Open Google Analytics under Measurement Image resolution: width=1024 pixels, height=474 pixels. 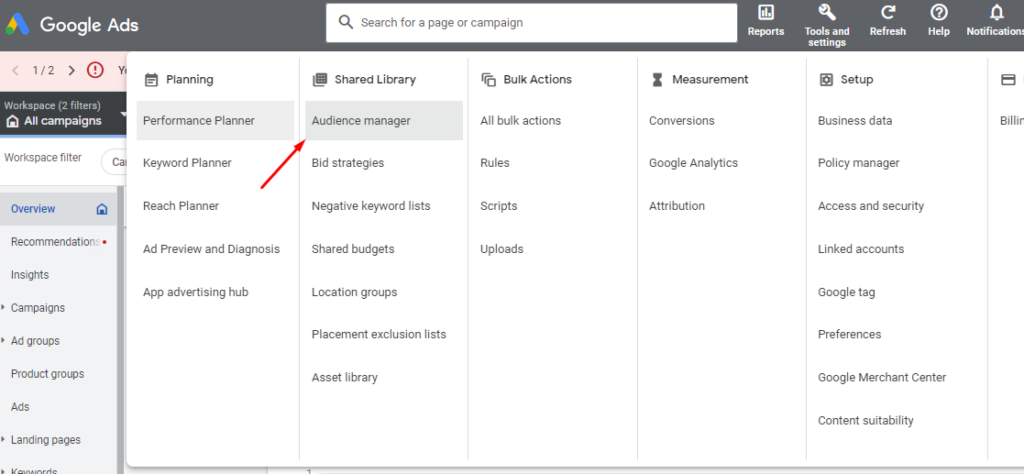point(694,163)
